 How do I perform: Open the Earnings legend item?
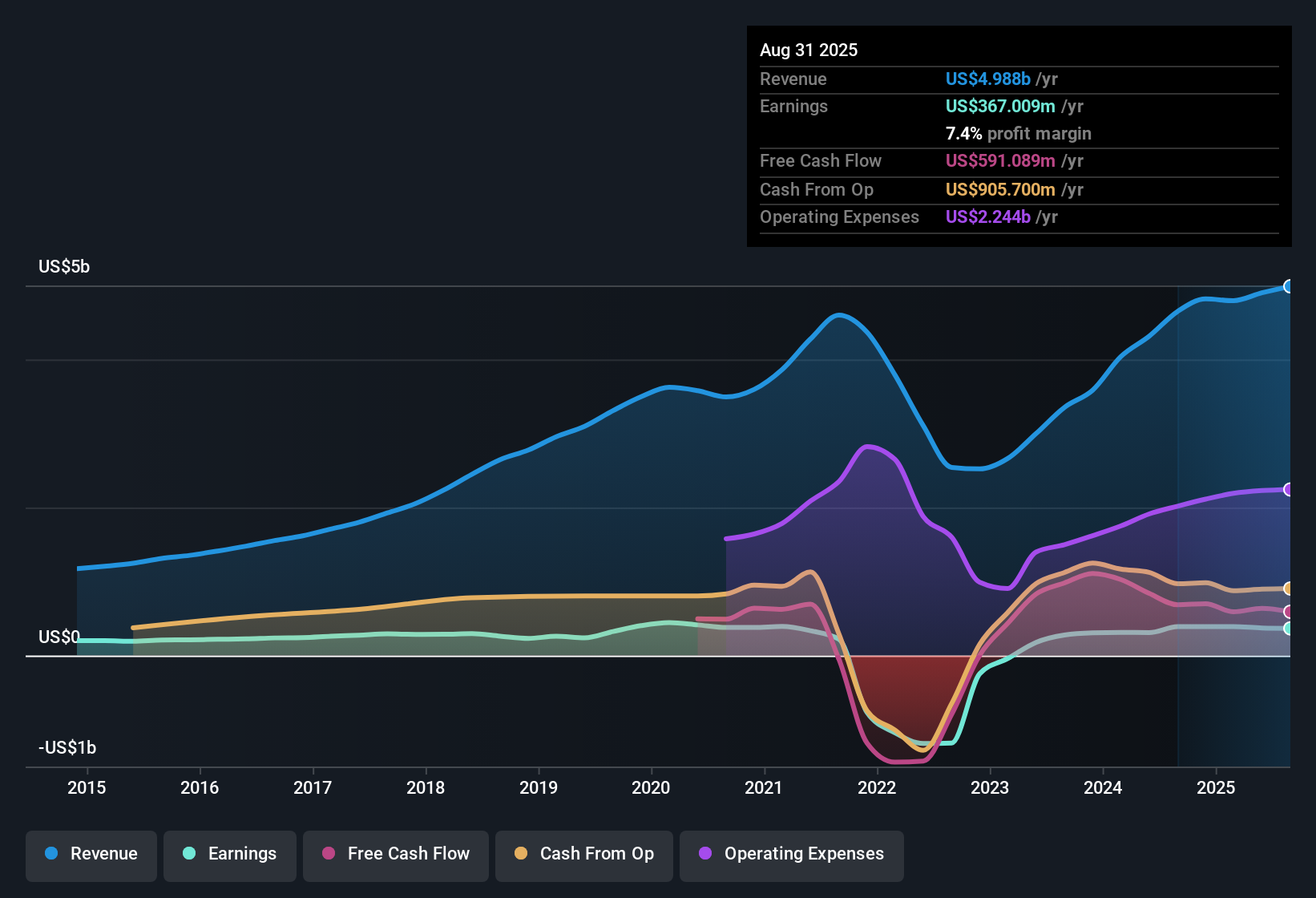tap(230, 855)
